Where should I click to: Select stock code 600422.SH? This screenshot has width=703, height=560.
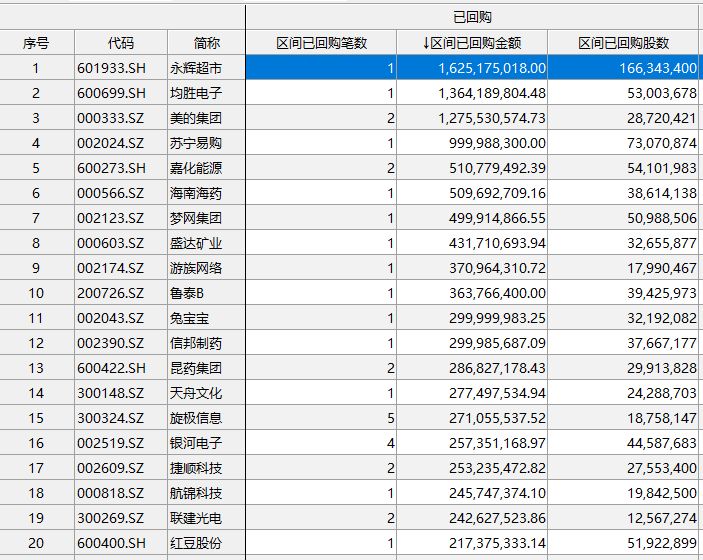[112, 368]
